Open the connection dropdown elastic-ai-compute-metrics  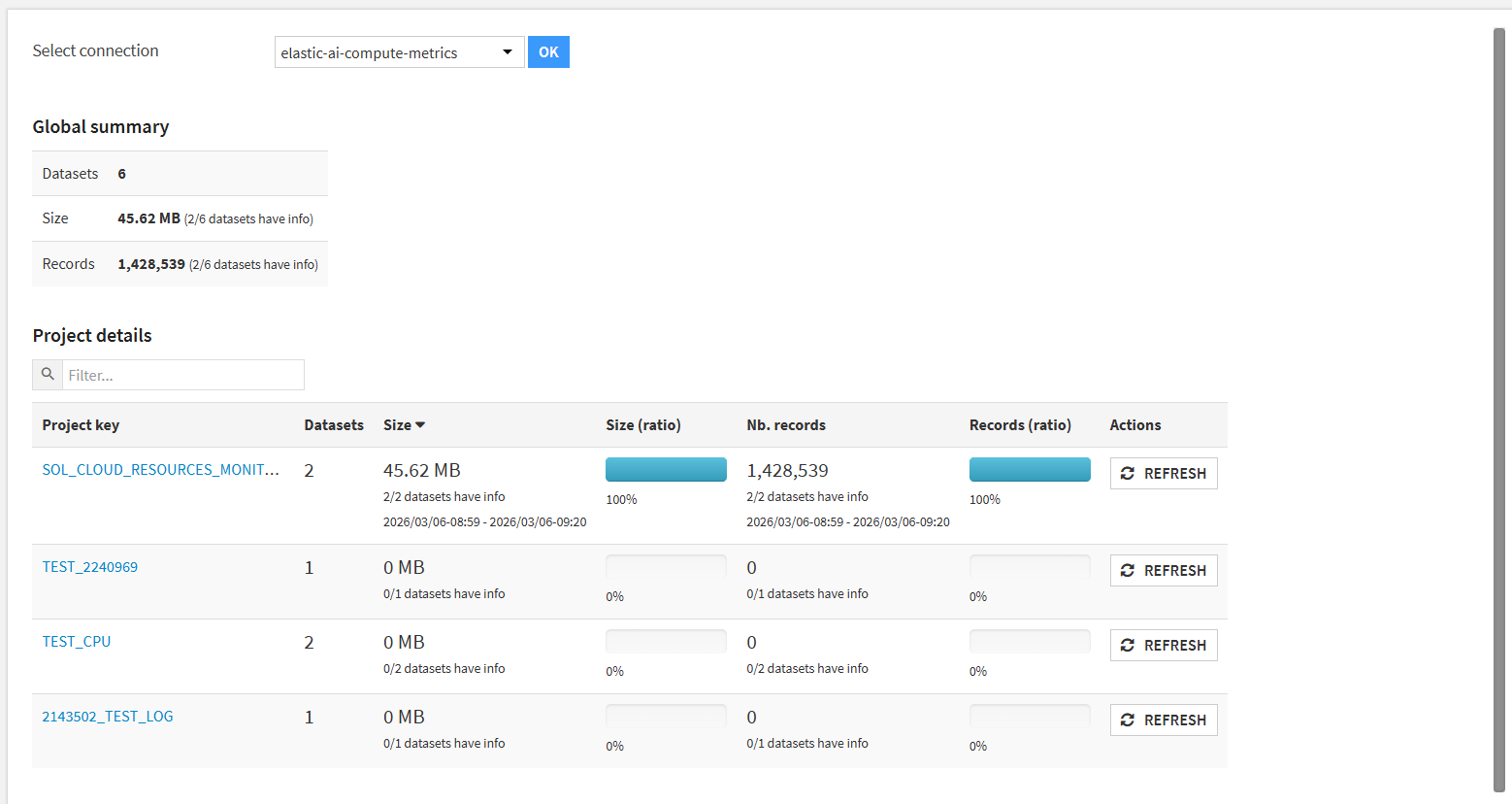tap(399, 52)
